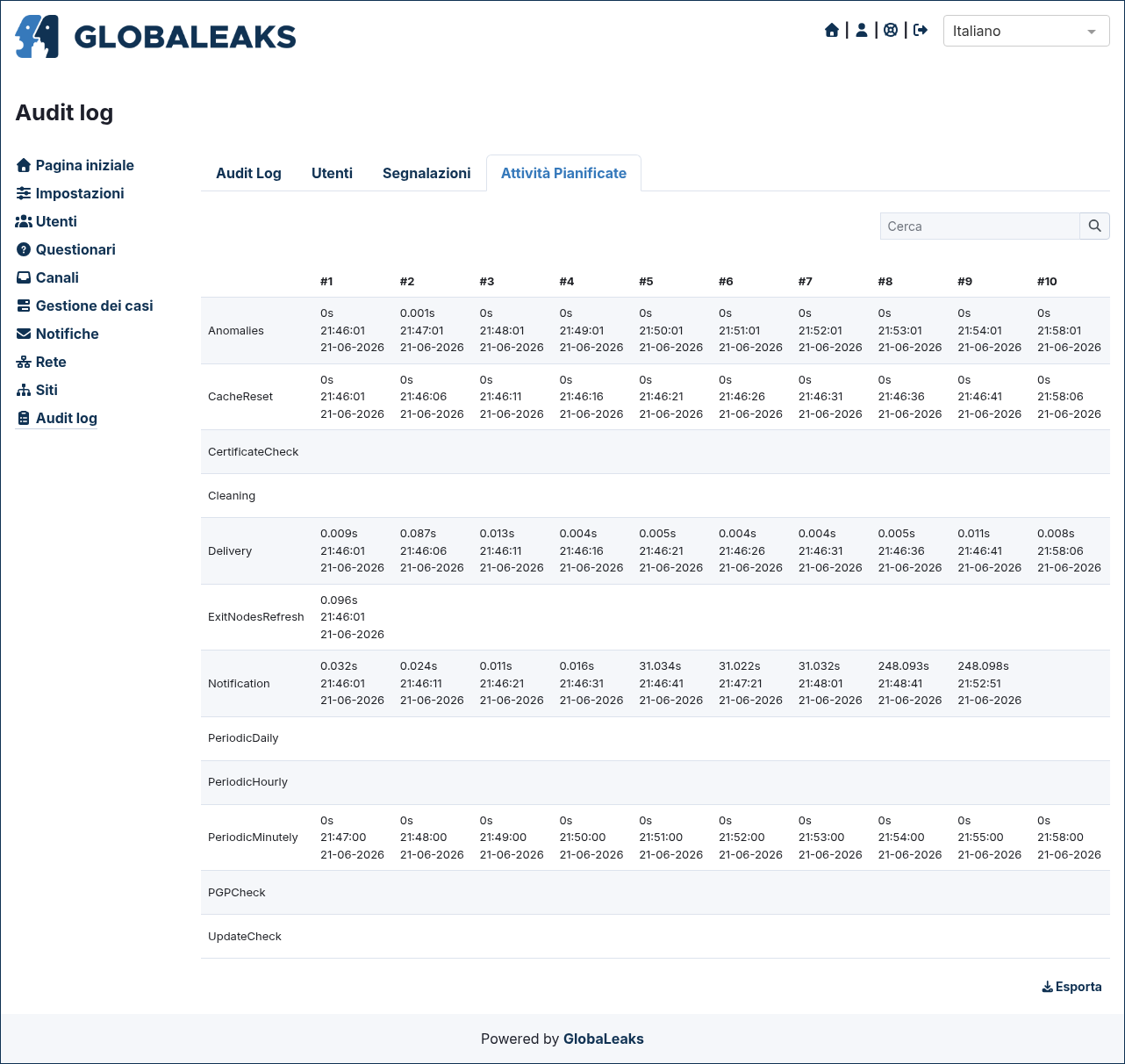Click the PGPCheck row label
This screenshot has height=1064, width=1125.
pyautogui.click(x=237, y=893)
